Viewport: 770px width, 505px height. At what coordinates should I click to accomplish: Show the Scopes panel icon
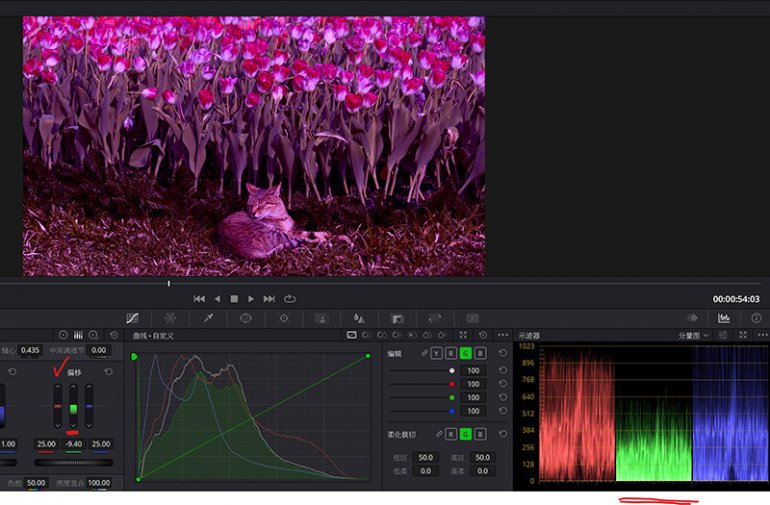pyautogui.click(x=723, y=318)
